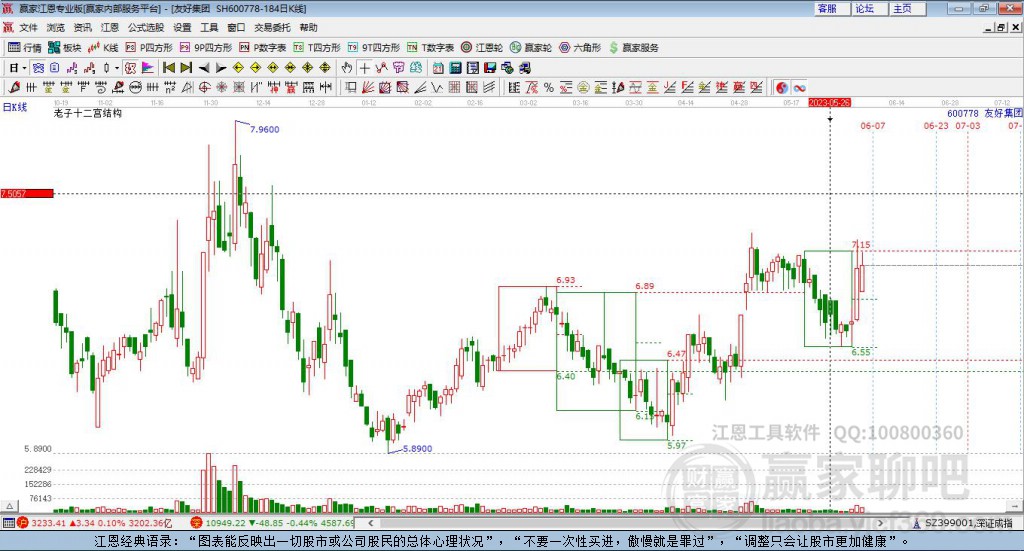Screen dimensions: 1024x551
Task: Open the 资讯 menu
Action: pos(82,27)
